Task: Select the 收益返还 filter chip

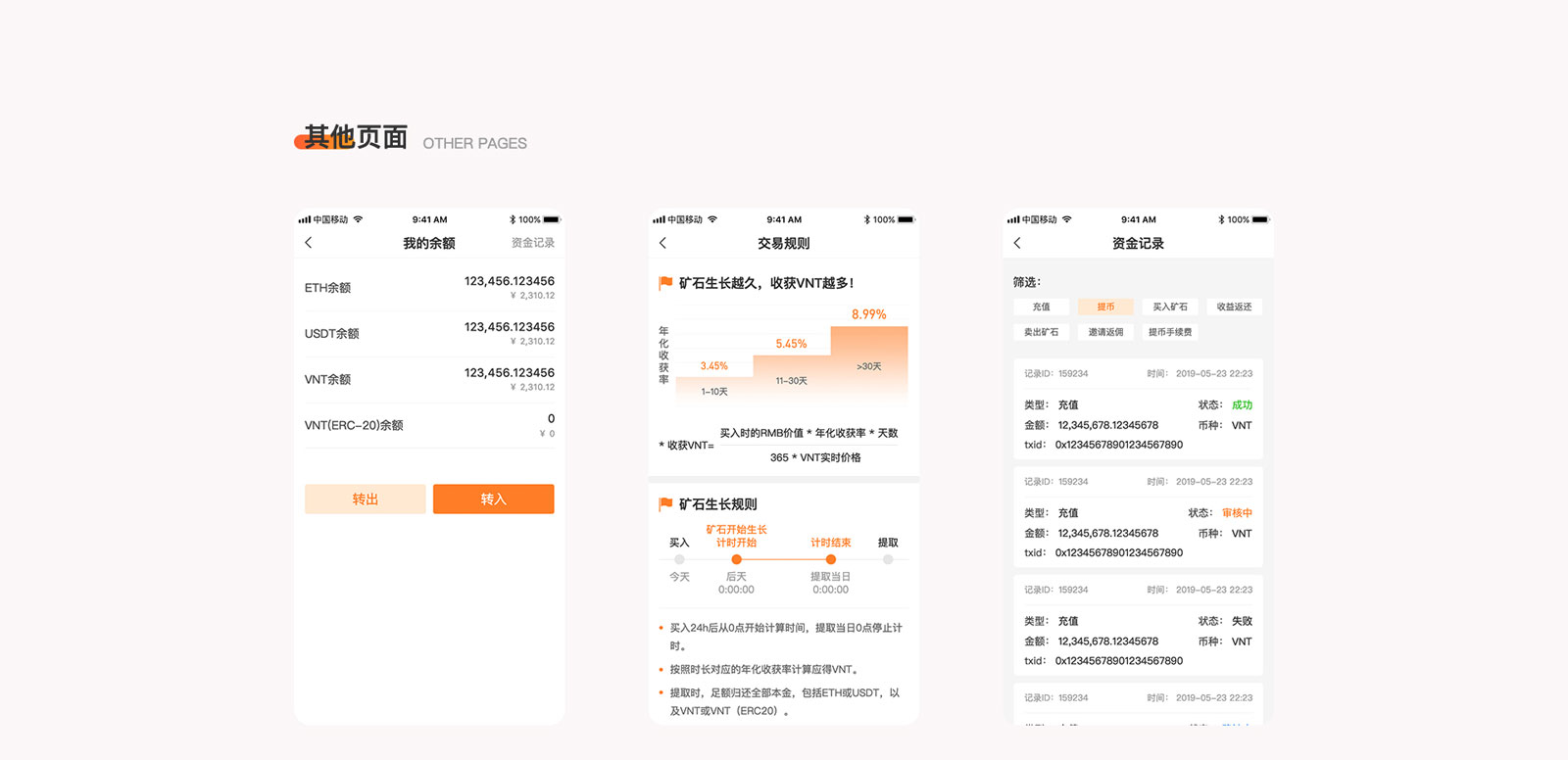Action: pos(1234,307)
